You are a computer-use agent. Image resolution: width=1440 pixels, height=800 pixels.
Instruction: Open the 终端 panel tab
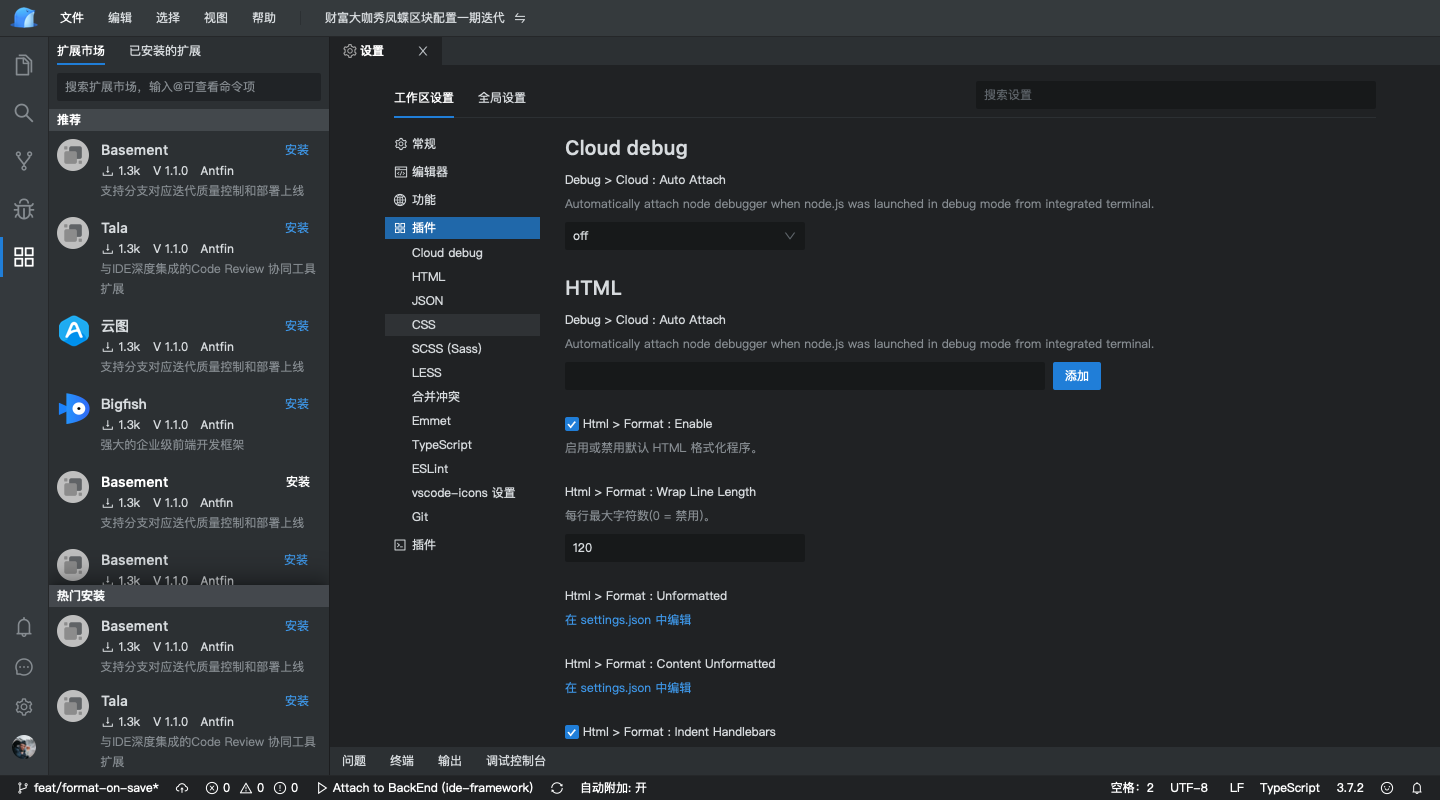tap(402, 761)
